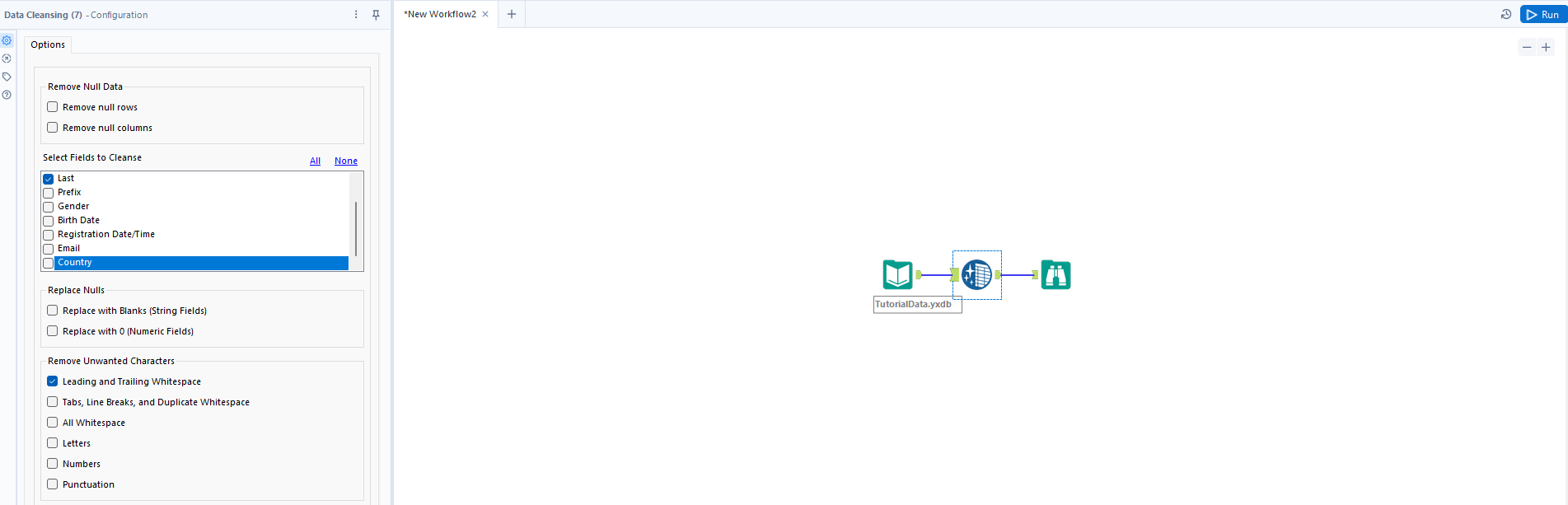Screen dimensions: 1568x505
Task: Click the Browse tool input anchor
Action: [1035, 274]
